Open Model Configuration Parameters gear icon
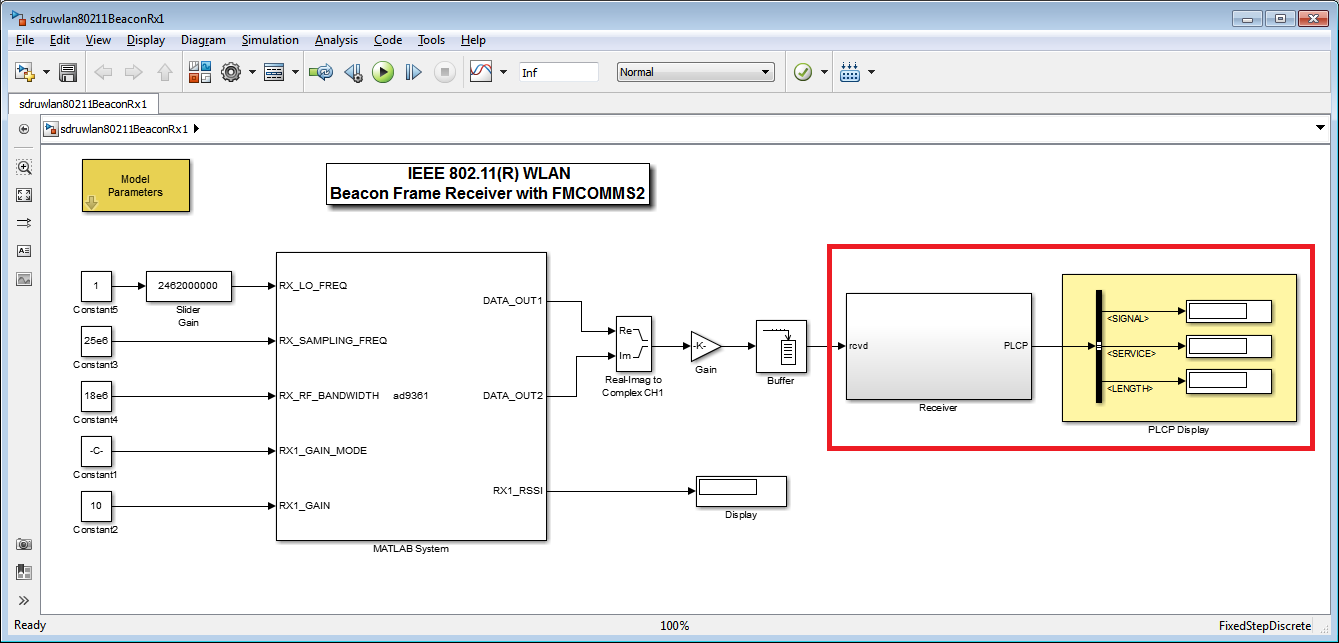 tap(231, 72)
